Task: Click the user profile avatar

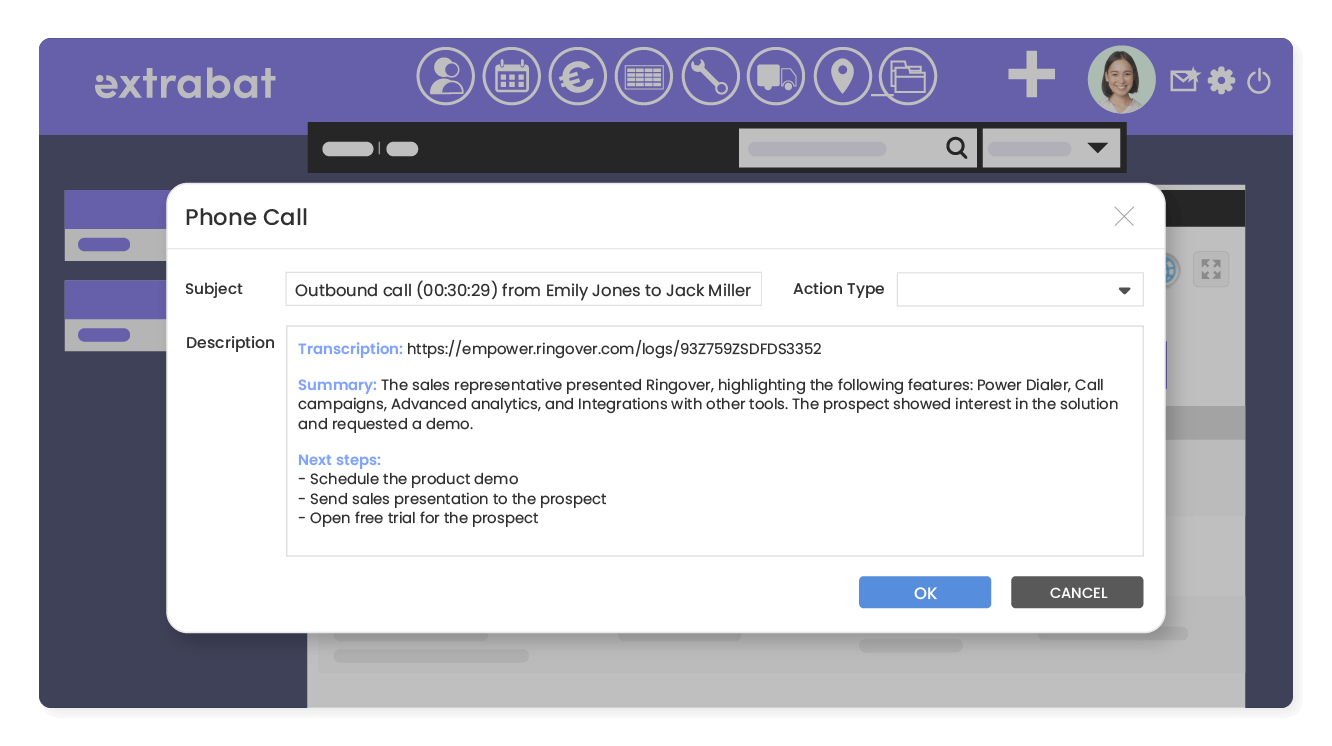Action: (1121, 79)
